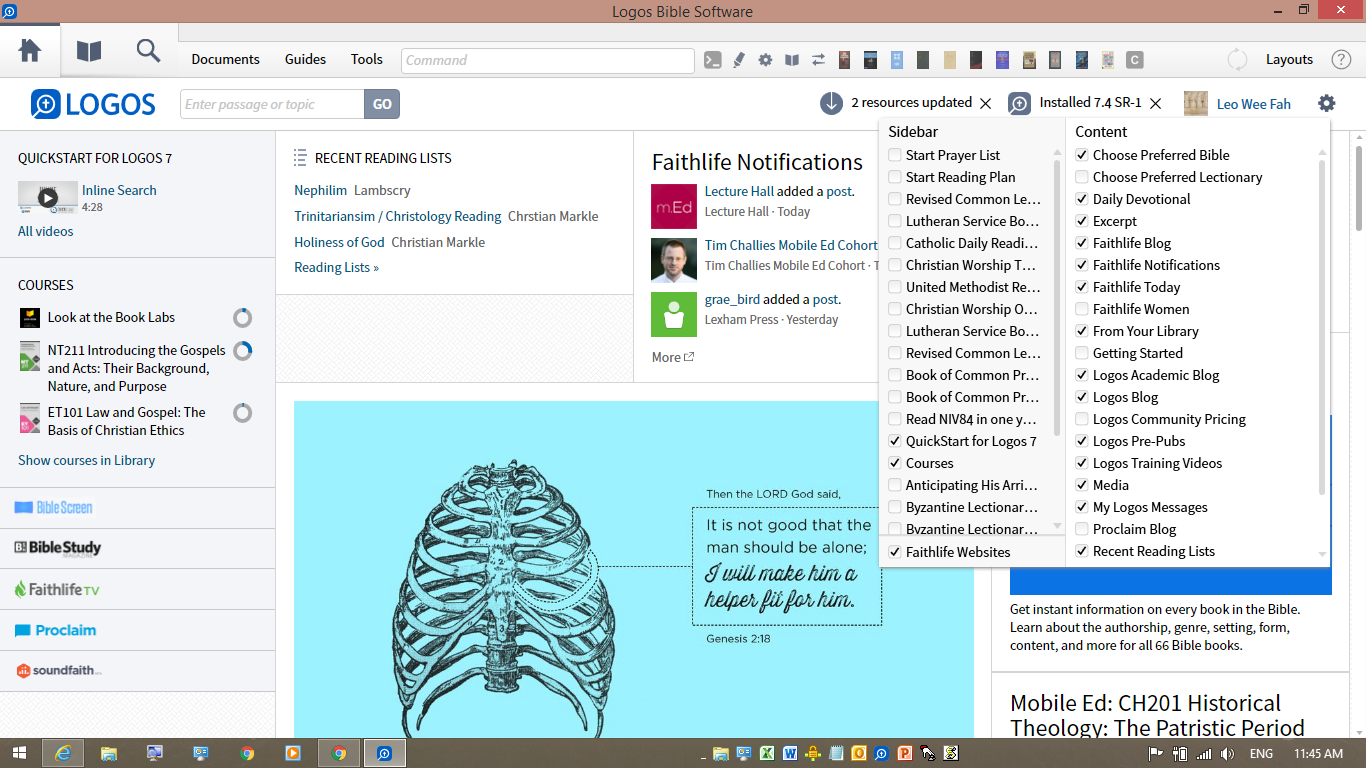This screenshot has width=1366, height=768.
Task: Dismiss the '2 resources updated' notice
Action: pos(986,103)
